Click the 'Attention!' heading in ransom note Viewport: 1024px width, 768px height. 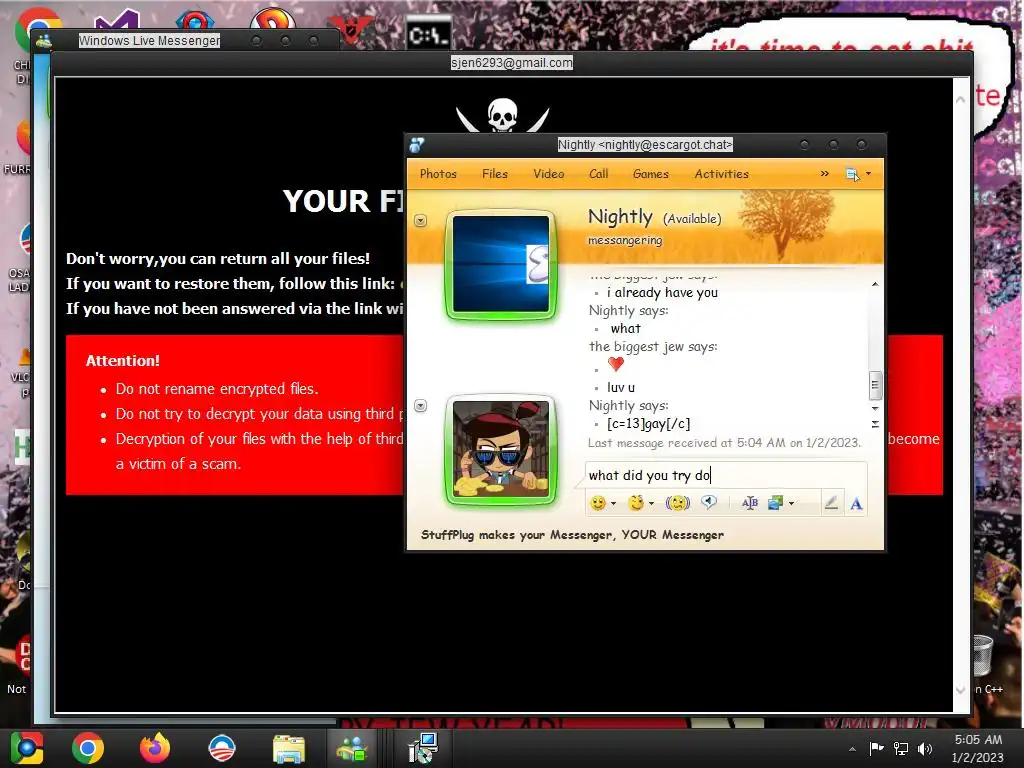123,360
